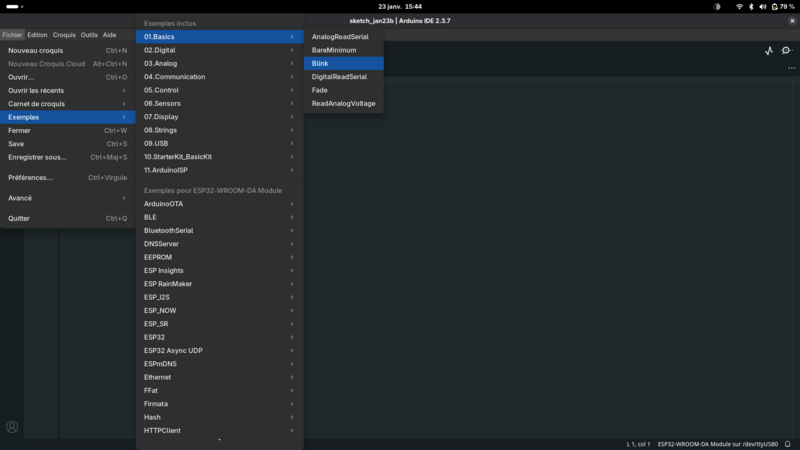Open the Serial Monitor icon
The height and width of the screenshot is (450, 800).
(x=786, y=50)
